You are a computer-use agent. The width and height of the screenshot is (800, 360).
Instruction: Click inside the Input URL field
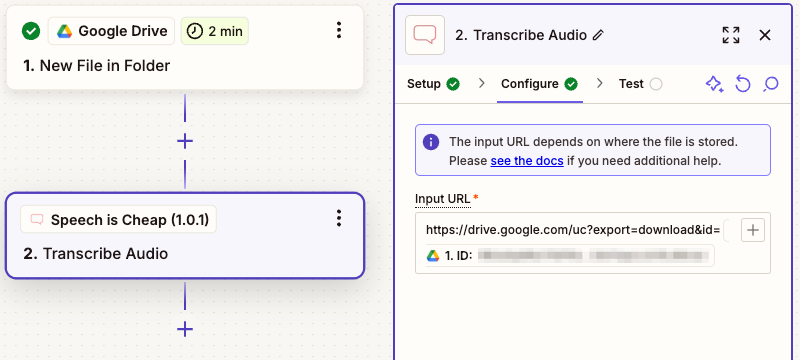(593, 243)
